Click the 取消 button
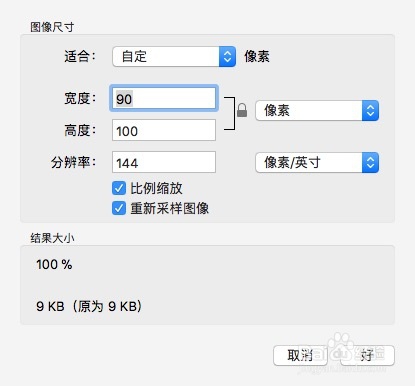The height and width of the screenshot is (386, 415). click(x=300, y=355)
